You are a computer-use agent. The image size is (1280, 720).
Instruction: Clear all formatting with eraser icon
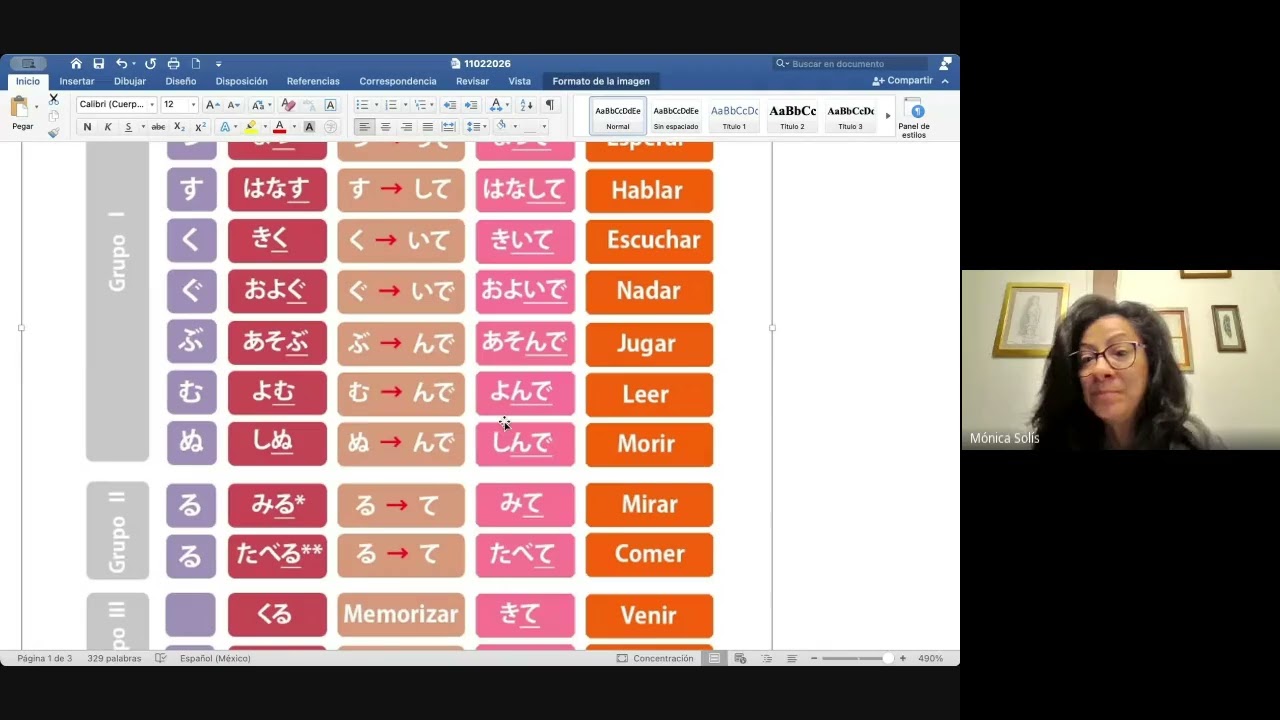coord(288,104)
